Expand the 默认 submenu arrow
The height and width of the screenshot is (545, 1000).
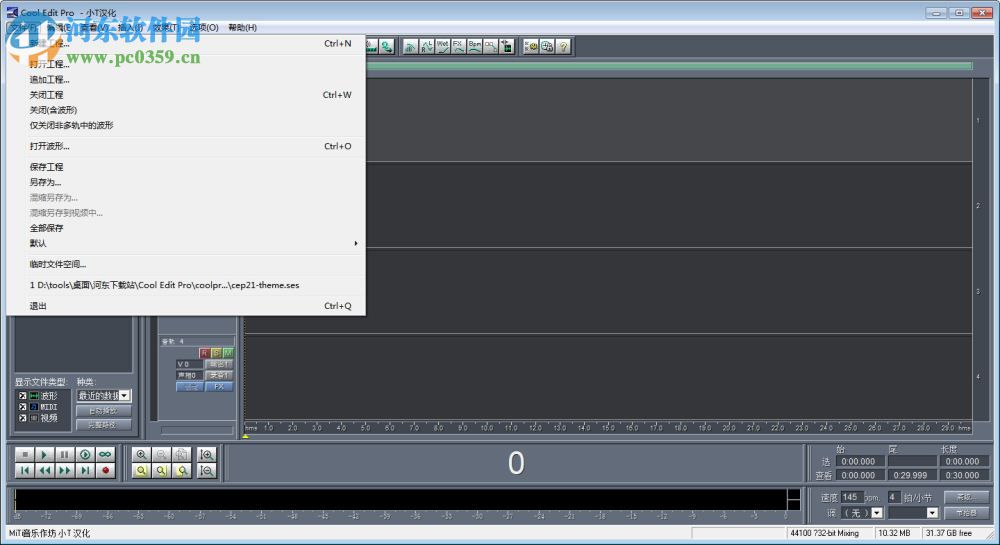pos(356,243)
